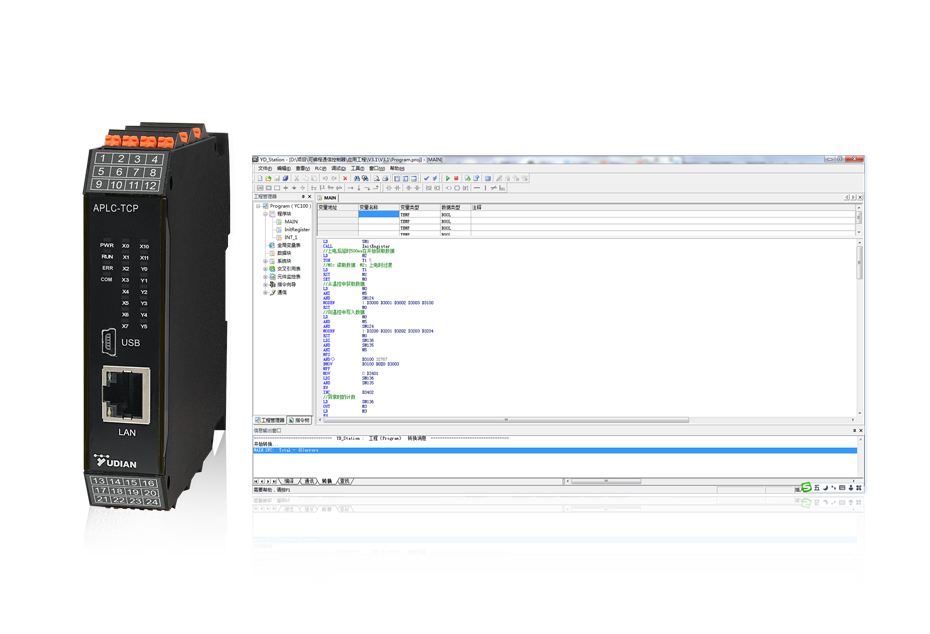The height and width of the screenshot is (634, 930).
Task: Click the blue checkmark compile icon
Action: coord(425,178)
